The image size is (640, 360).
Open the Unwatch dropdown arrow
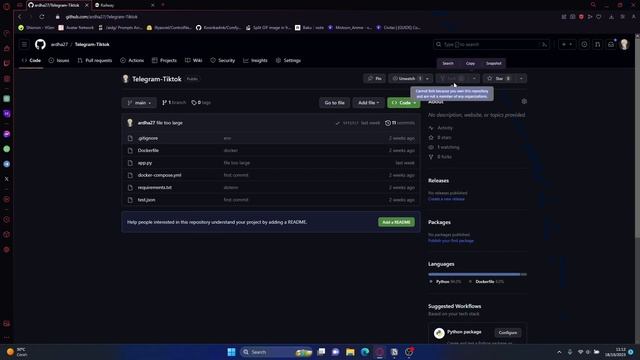[x=428, y=78]
